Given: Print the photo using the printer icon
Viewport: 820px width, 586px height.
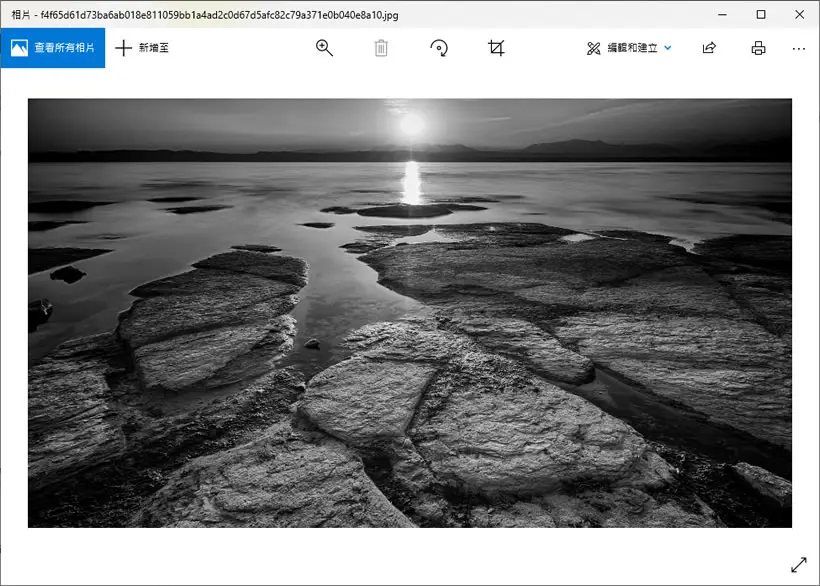Looking at the screenshot, I should [x=758, y=48].
